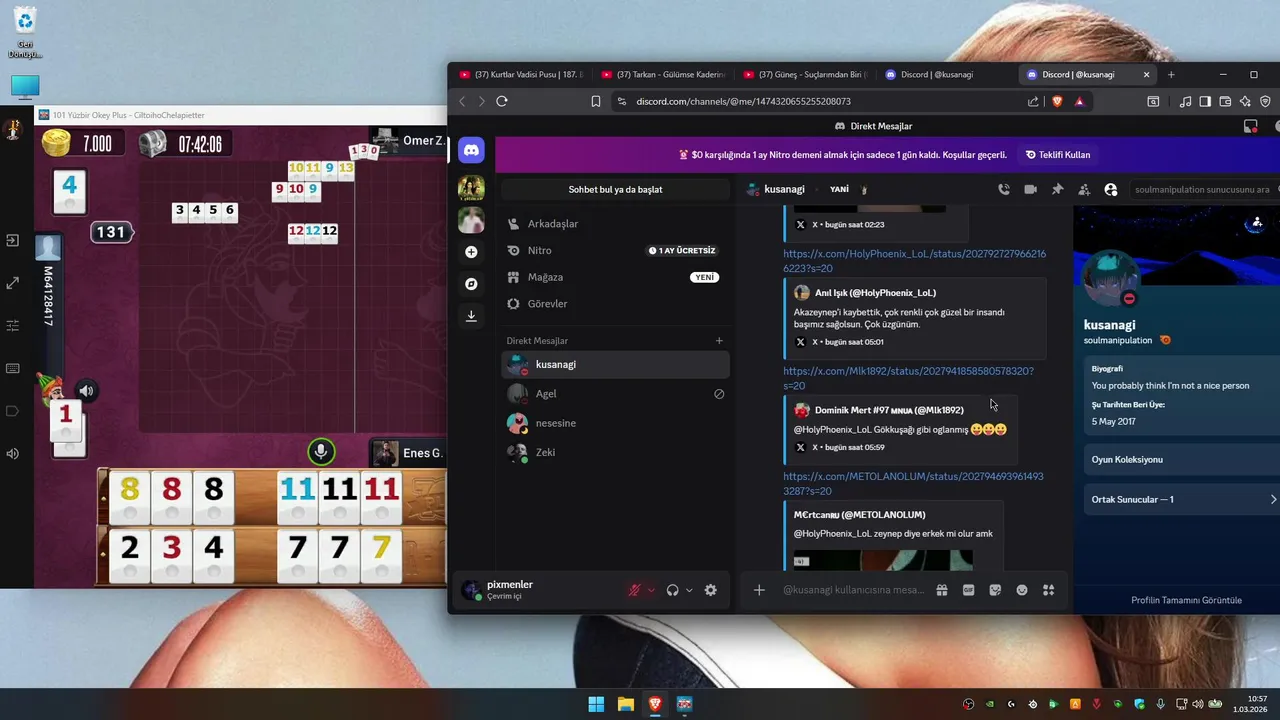Image resolution: width=1280 pixels, height=720 pixels.
Task: Open Arkadaşlar in Discord sidebar
Action: point(615,224)
